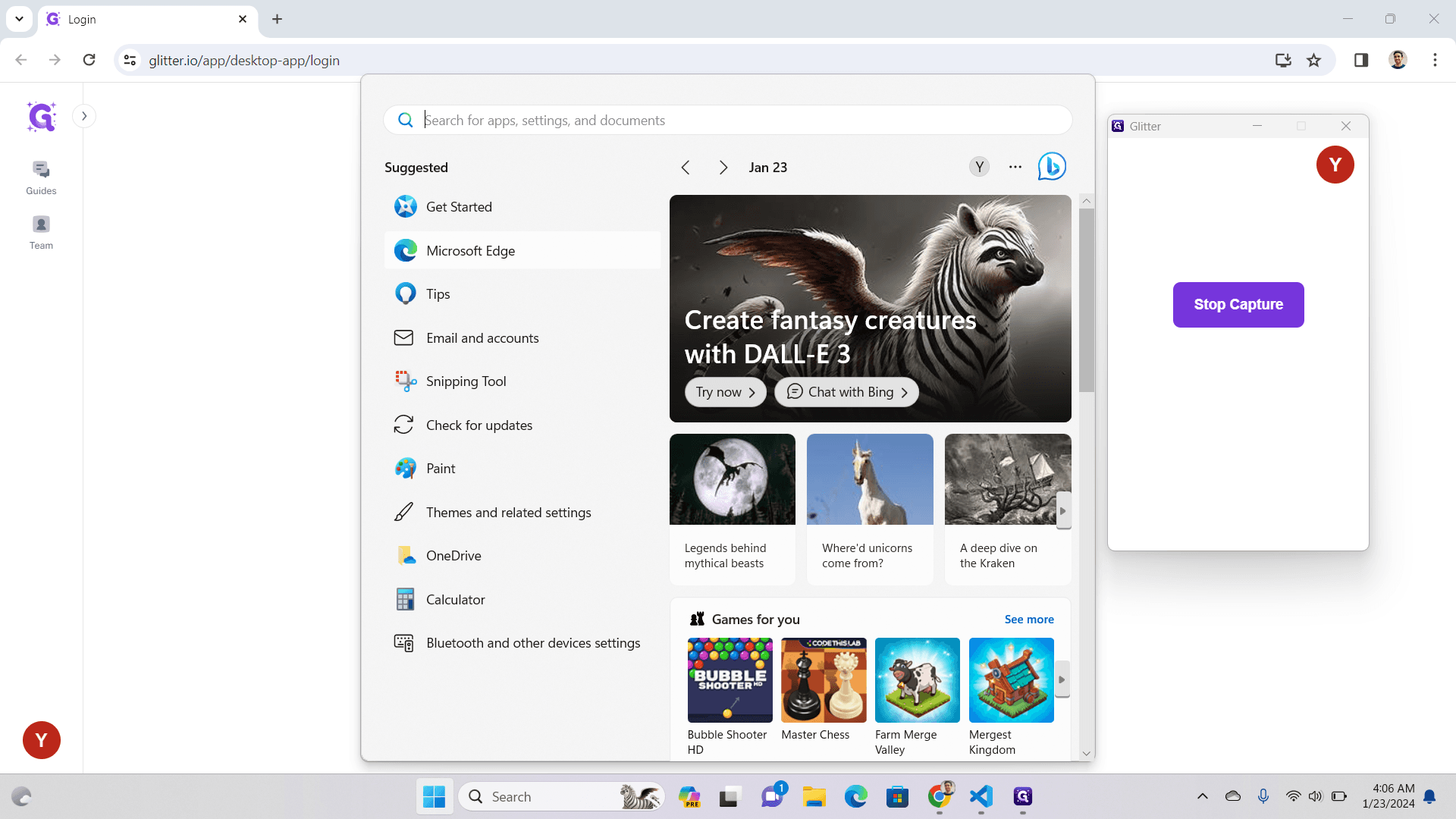Image resolution: width=1456 pixels, height=819 pixels.
Task: Expand the Glitter sidebar chevron
Action: pos(84,116)
